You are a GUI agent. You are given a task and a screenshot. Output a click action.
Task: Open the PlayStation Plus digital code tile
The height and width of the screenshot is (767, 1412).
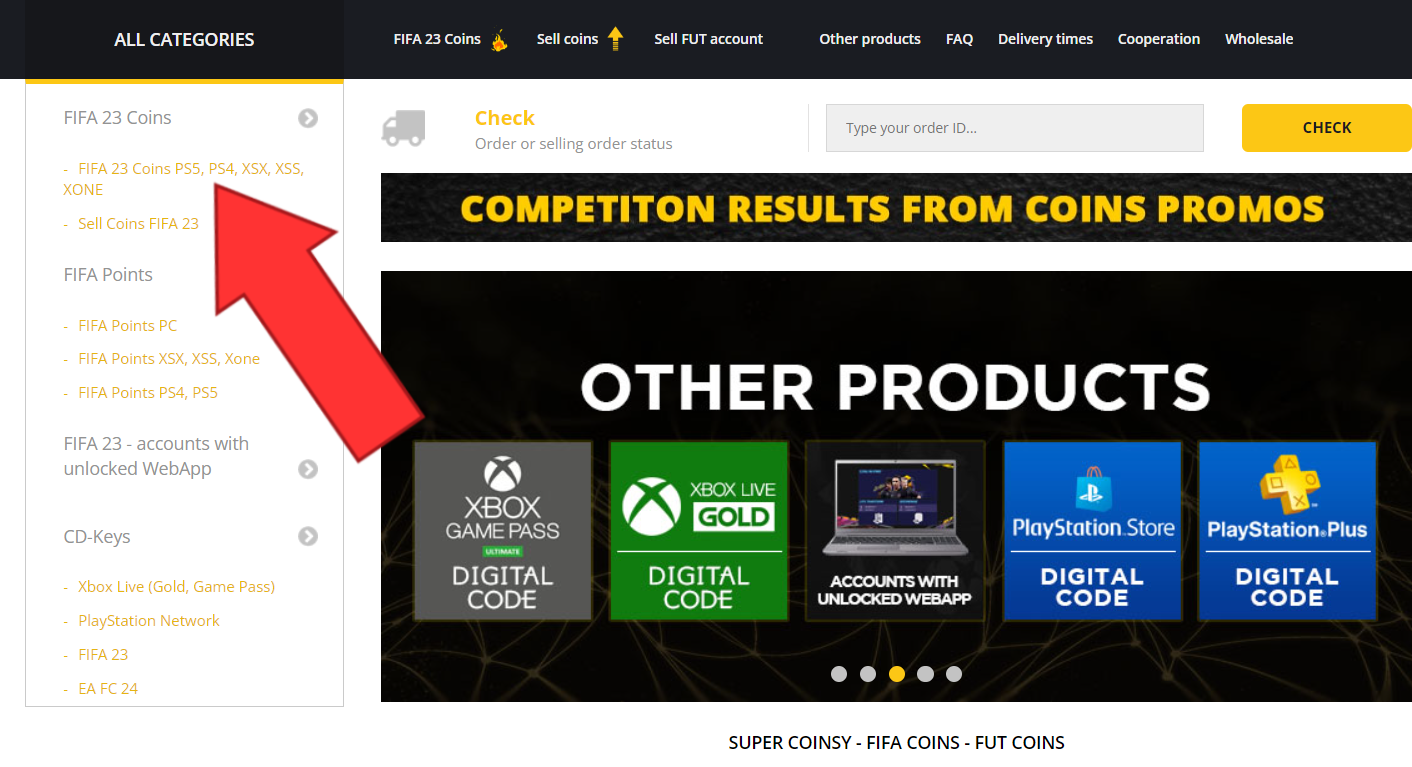coord(1287,531)
